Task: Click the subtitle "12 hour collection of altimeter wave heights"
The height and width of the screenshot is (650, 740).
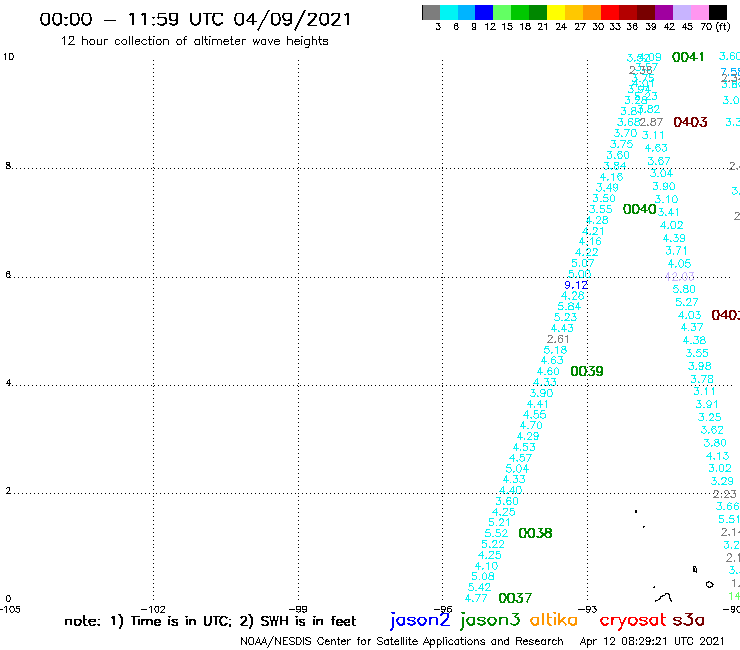Action: tap(194, 41)
